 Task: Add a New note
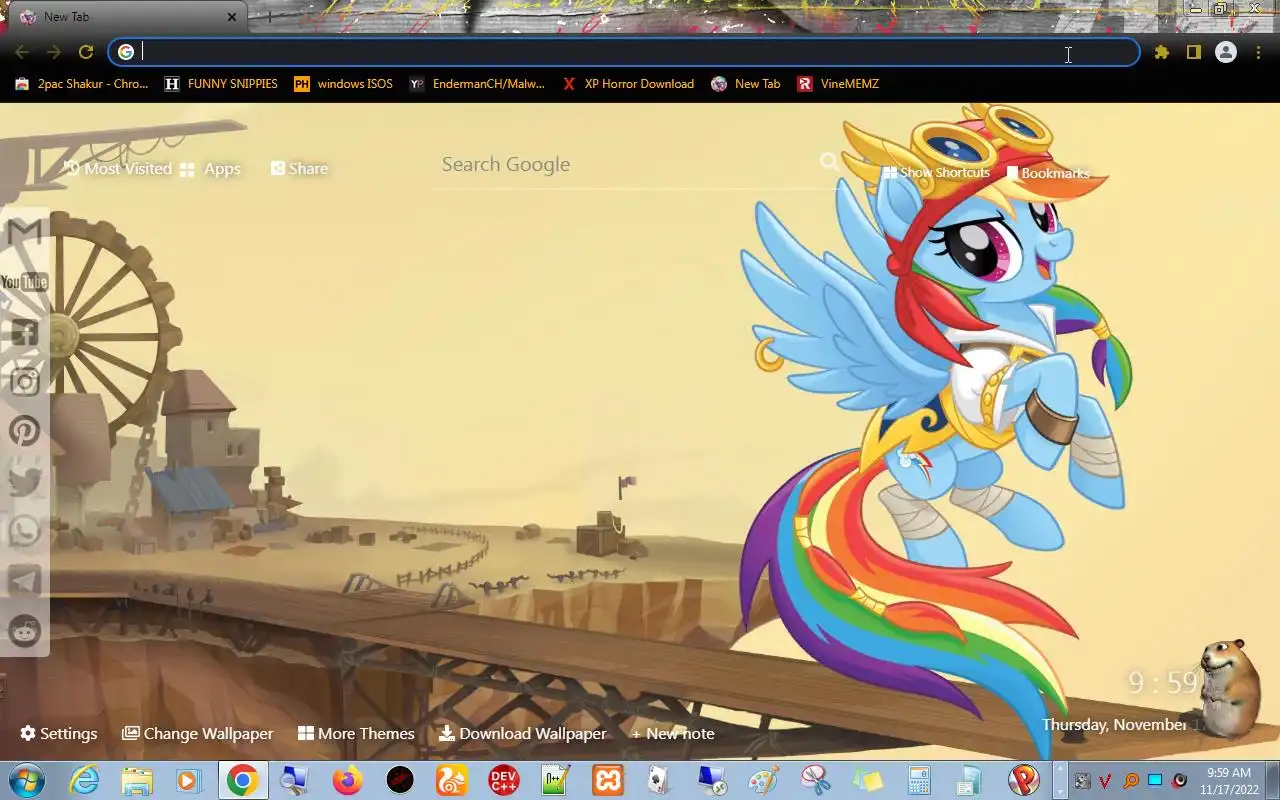coord(672,734)
